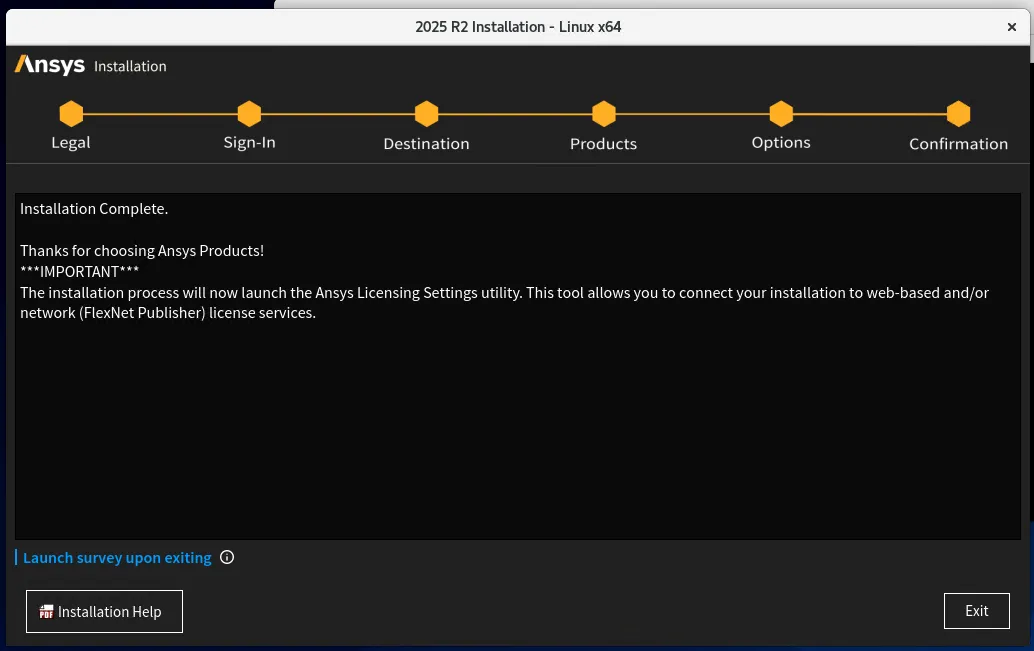Image resolution: width=1034 pixels, height=651 pixels.
Task: Toggle Launch survey upon exiting
Action: click(x=117, y=558)
